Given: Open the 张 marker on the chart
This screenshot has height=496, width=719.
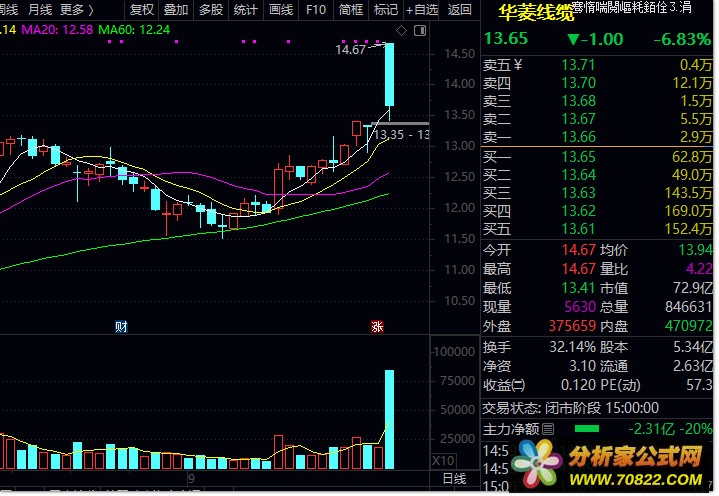Looking at the screenshot, I should coord(377,326).
